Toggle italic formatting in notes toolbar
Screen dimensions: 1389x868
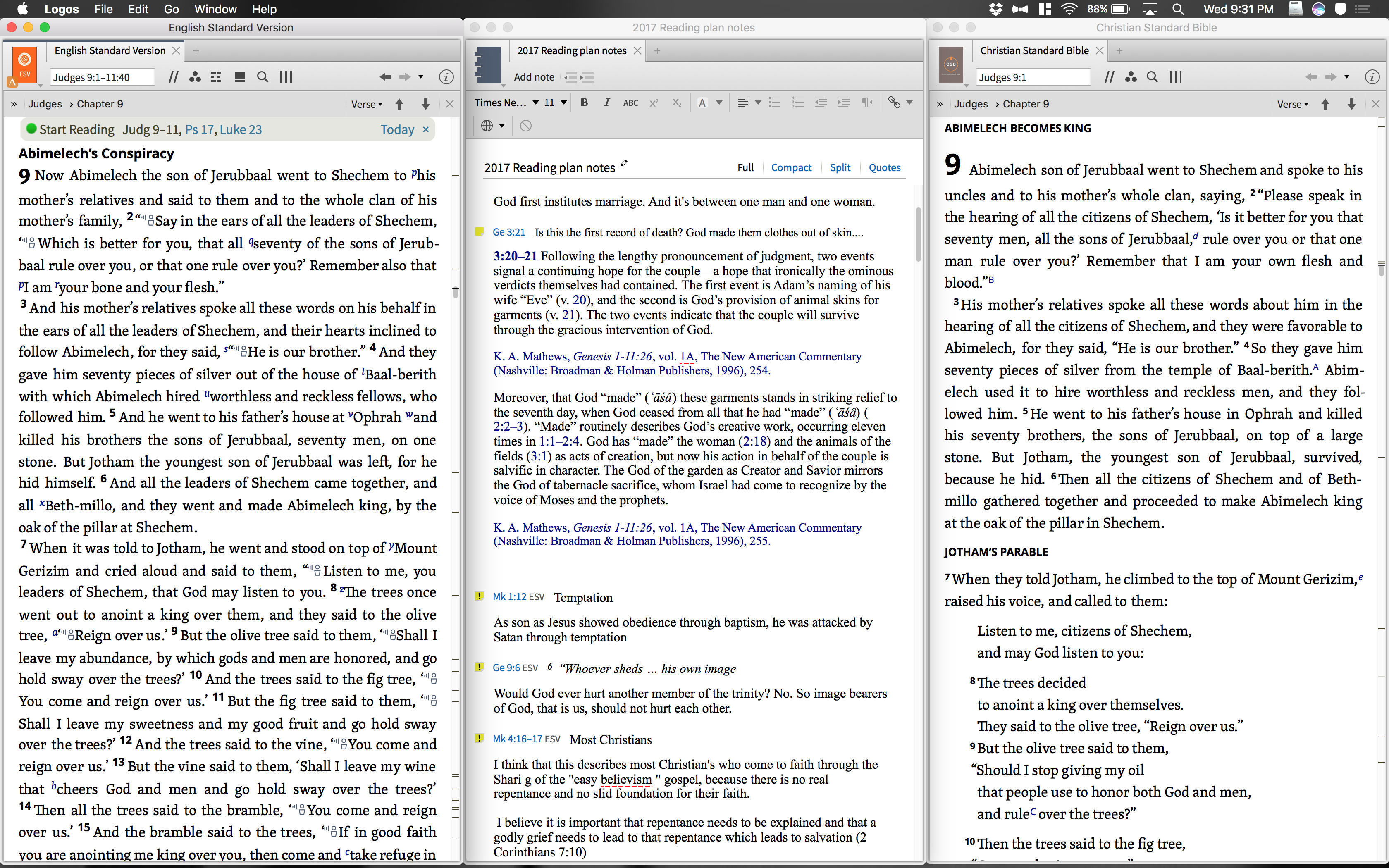click(x=607, y=102)
